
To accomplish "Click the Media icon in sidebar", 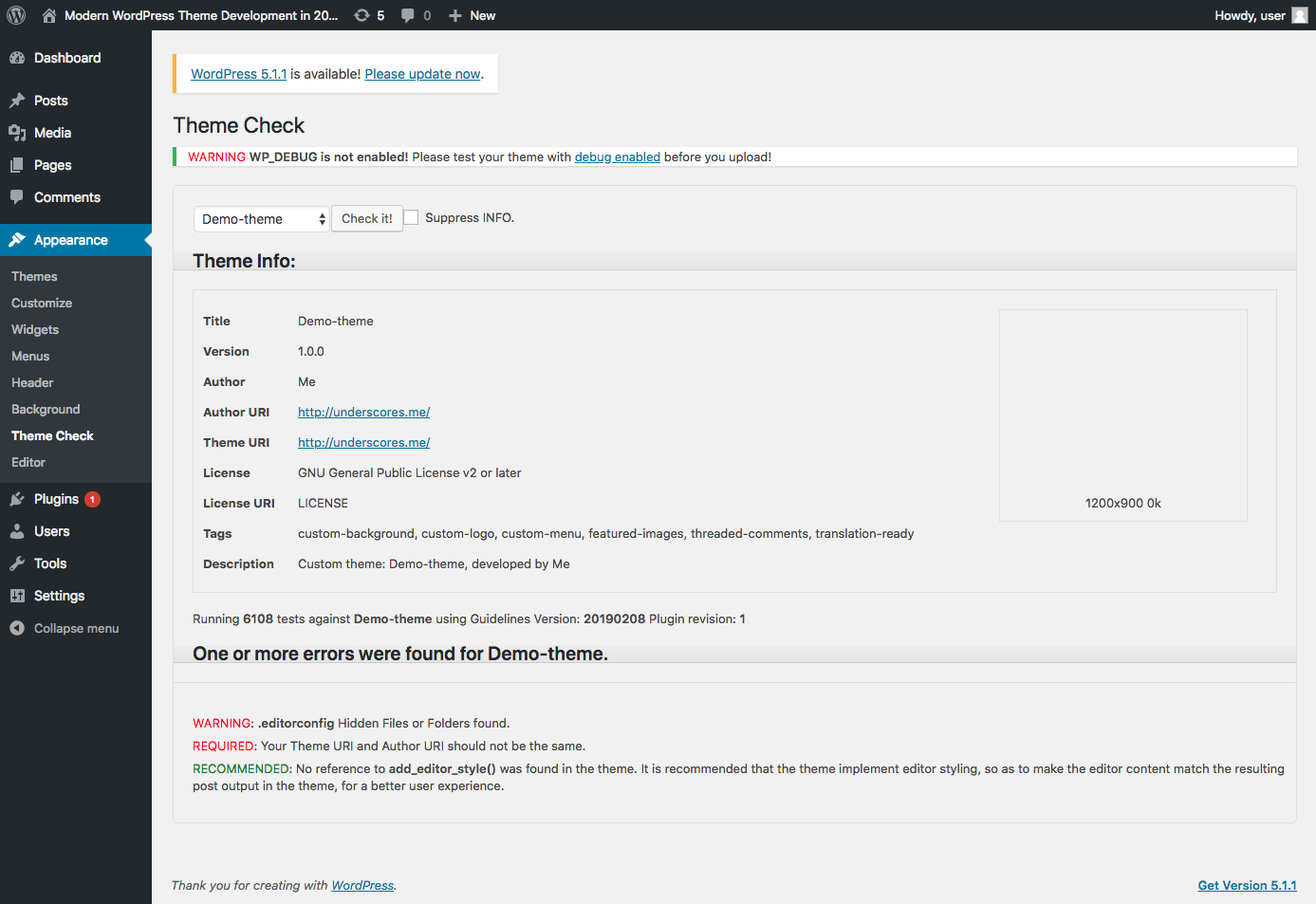I will (17, 133).
